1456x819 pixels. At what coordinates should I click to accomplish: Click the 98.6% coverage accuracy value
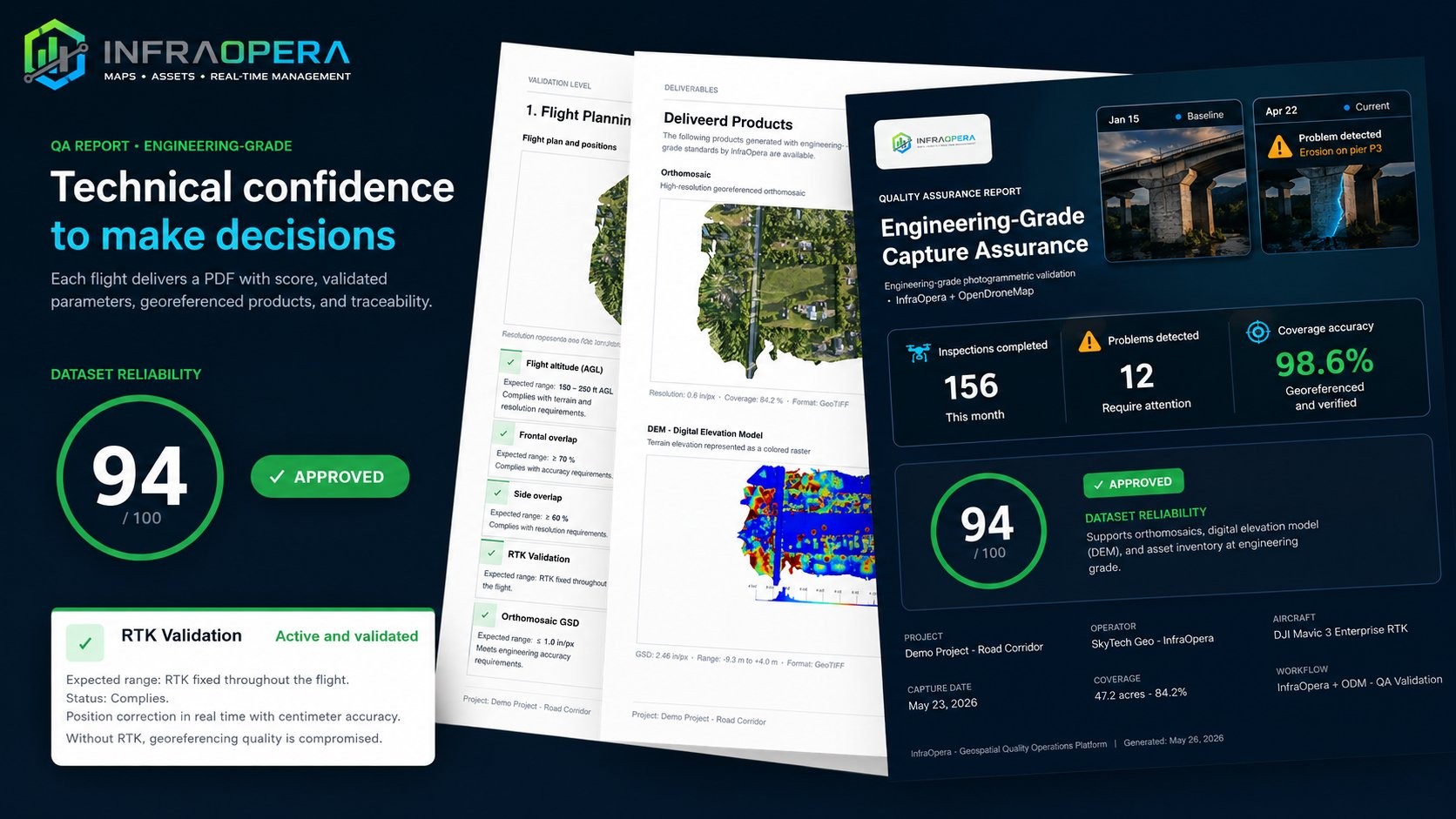click(1324, 362)
